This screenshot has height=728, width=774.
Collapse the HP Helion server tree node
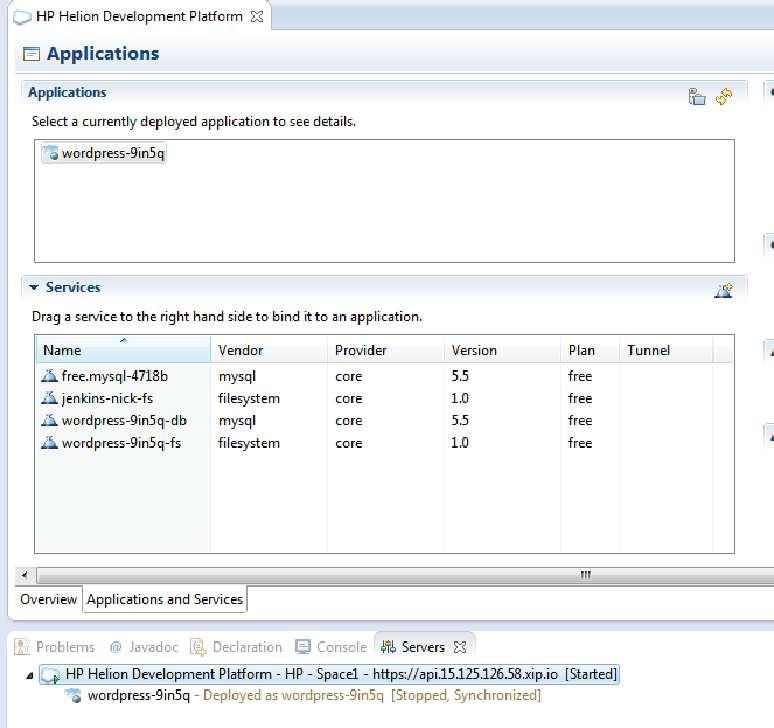(x=30, y=675)
